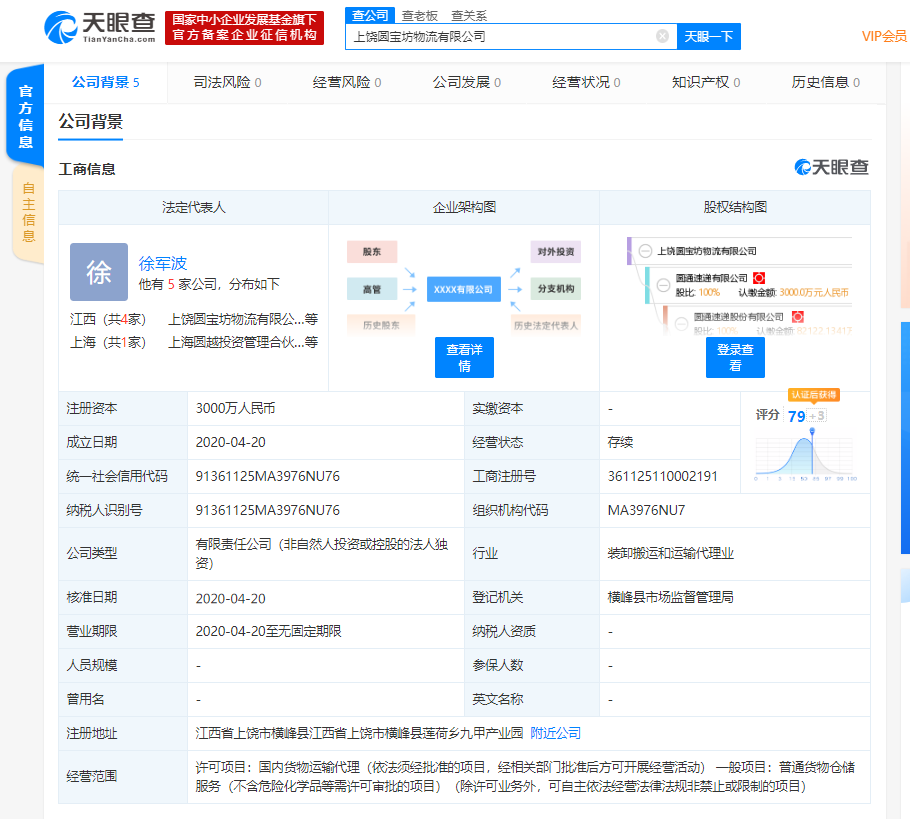Click the clear (x) icon inside the search box
This screenshot has height=819, width=910.
click(x=660, y=36)
